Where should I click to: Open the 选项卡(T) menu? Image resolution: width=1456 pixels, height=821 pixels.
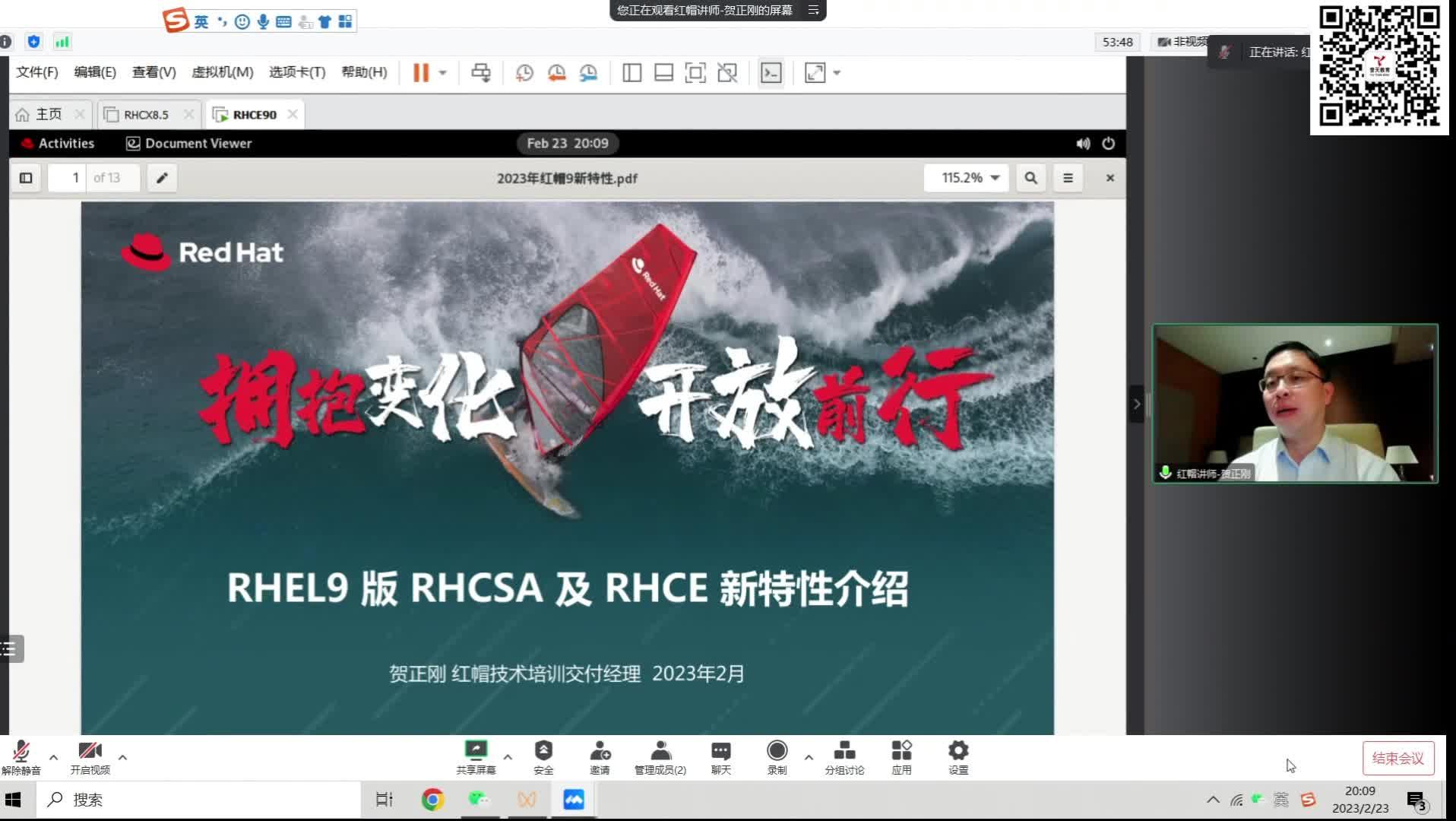coord(297,72)
